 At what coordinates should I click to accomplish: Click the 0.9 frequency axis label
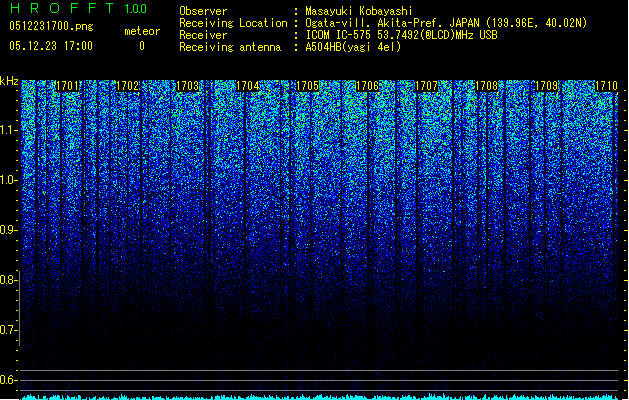(8, 230)
